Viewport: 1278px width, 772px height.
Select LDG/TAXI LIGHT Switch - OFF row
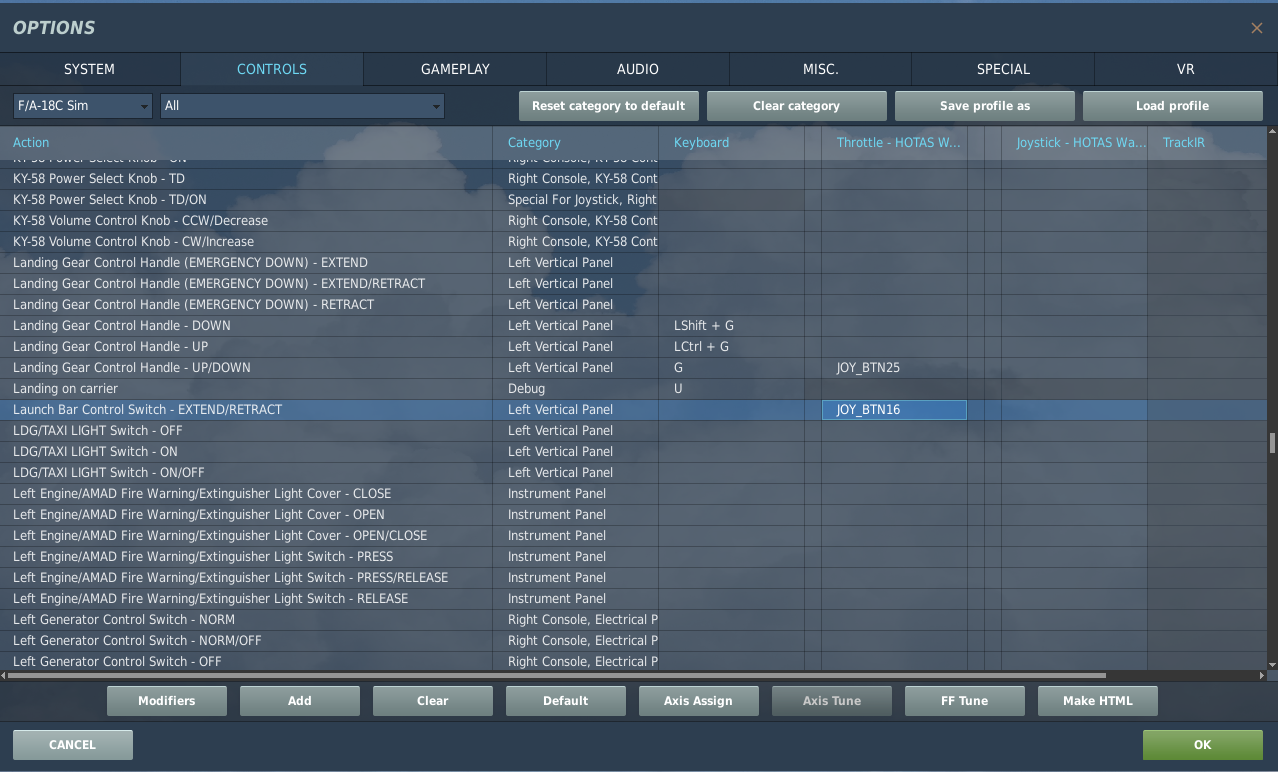tap(633, 431)
